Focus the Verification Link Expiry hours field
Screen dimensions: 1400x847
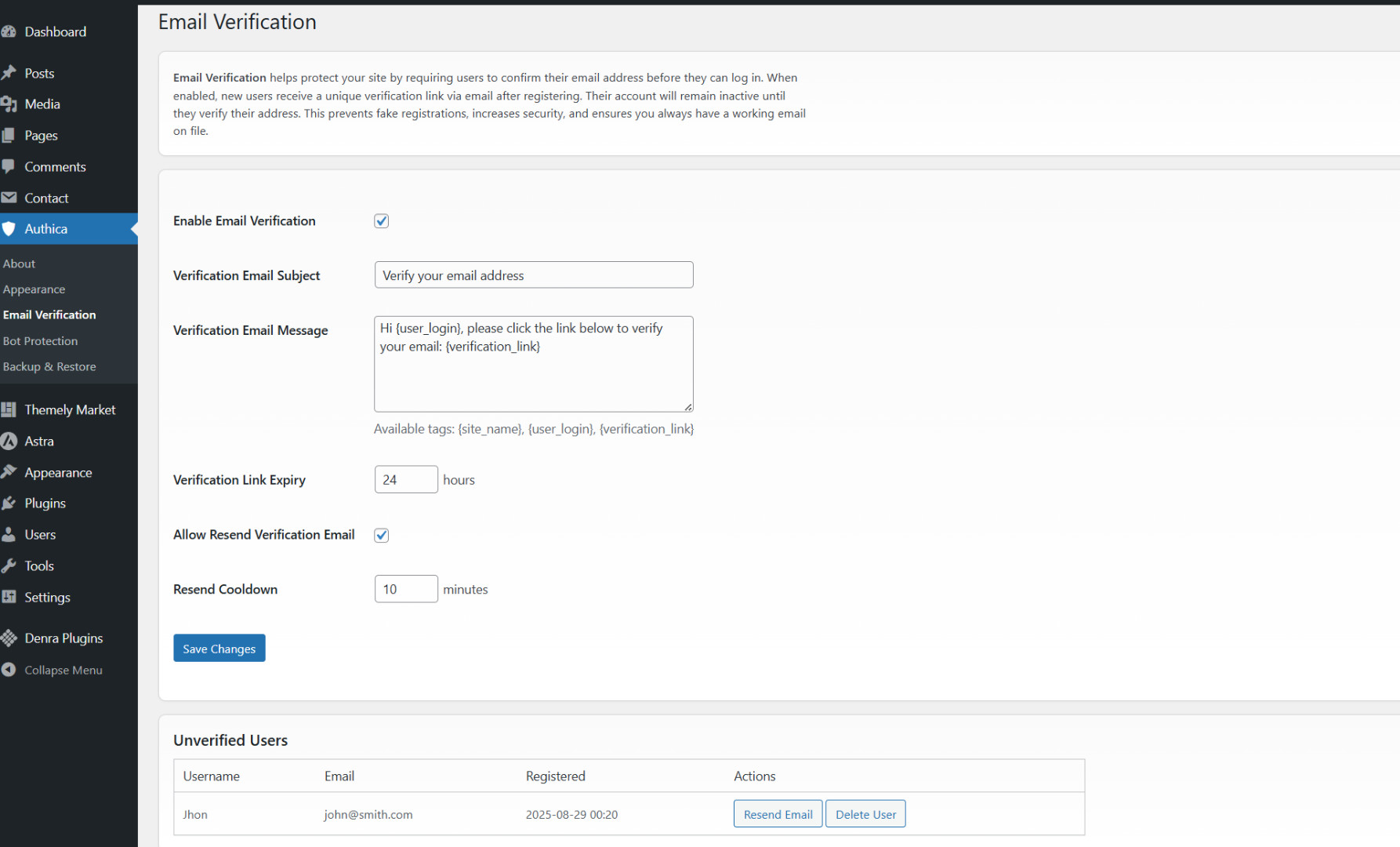(x=405, y=480)
